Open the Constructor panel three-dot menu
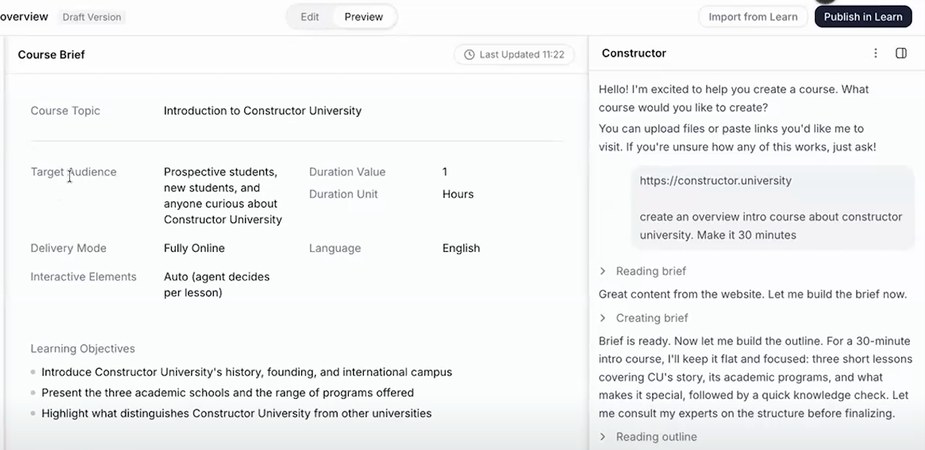Viewport: 925px width, 450px height. 875,53
